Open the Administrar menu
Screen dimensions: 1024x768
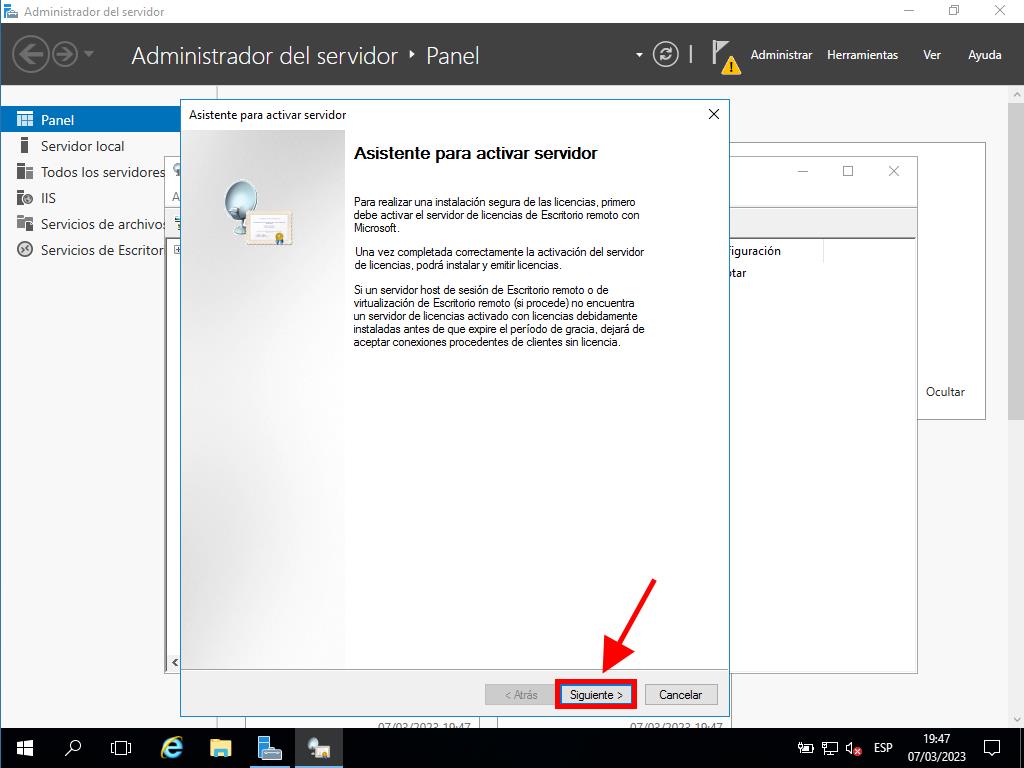click(781, 55)
